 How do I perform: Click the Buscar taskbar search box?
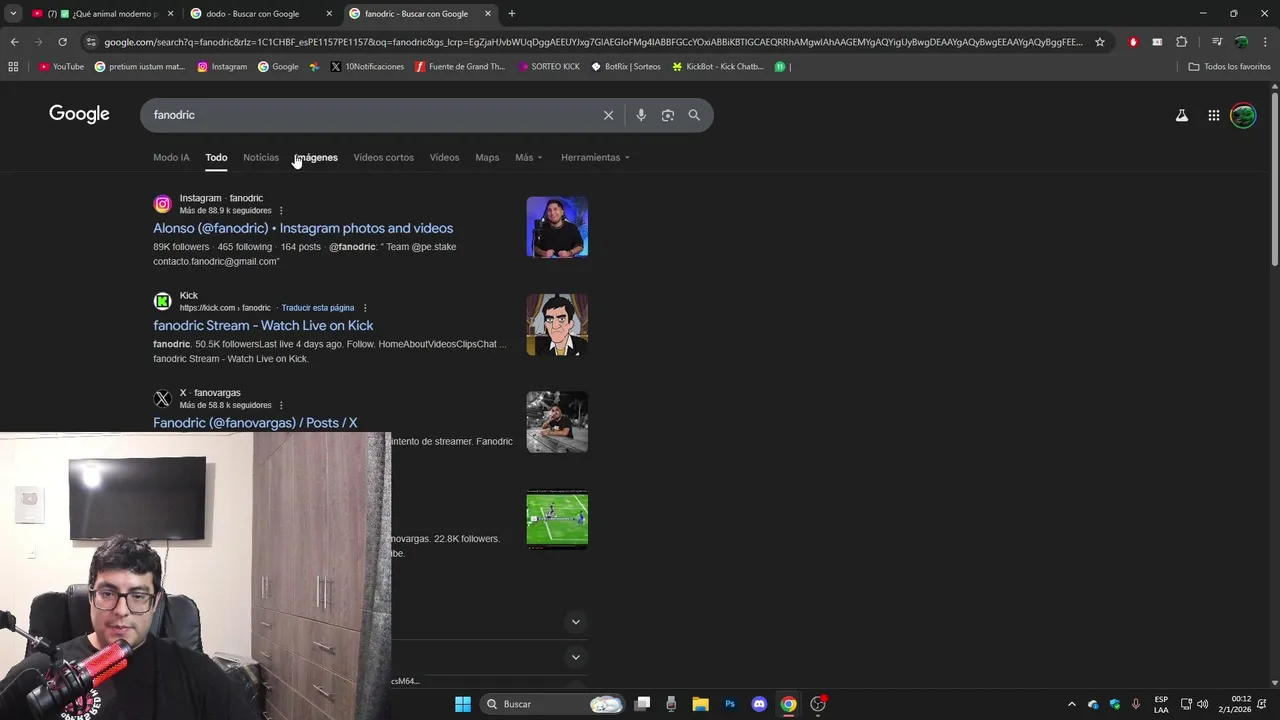(x=552, y=704)
